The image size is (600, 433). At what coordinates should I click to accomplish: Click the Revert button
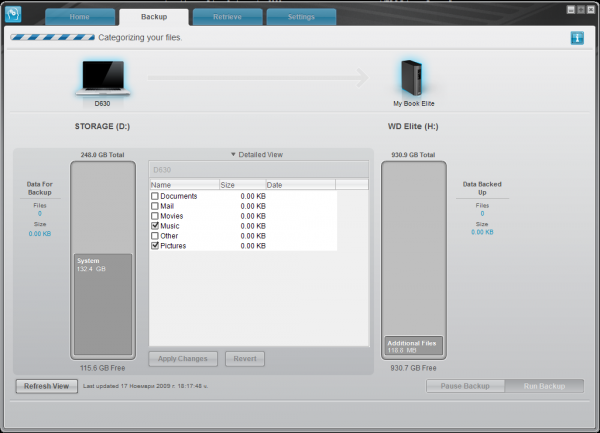point(245,359)
